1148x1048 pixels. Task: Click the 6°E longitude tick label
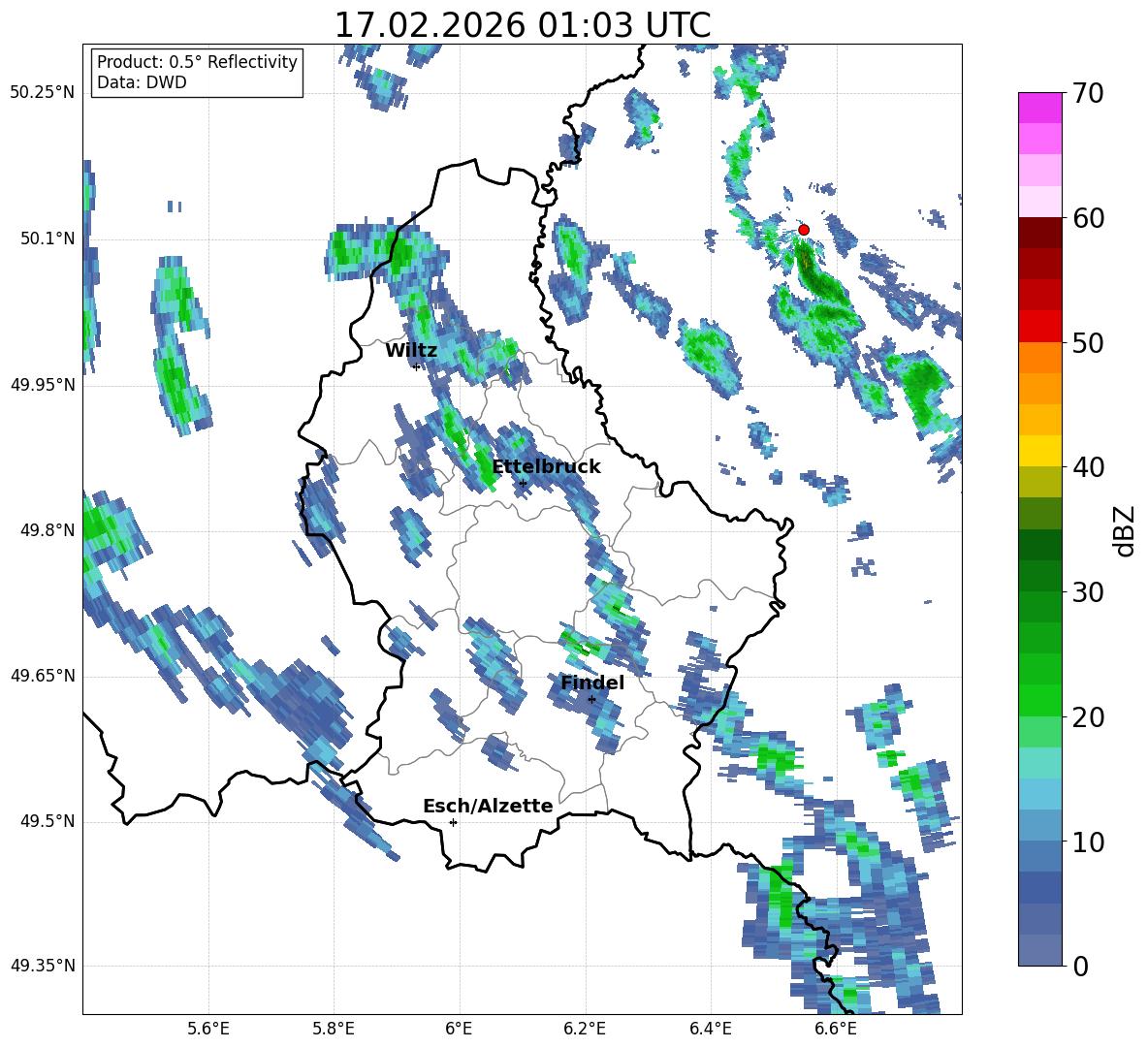click(x=459, y=1029)
